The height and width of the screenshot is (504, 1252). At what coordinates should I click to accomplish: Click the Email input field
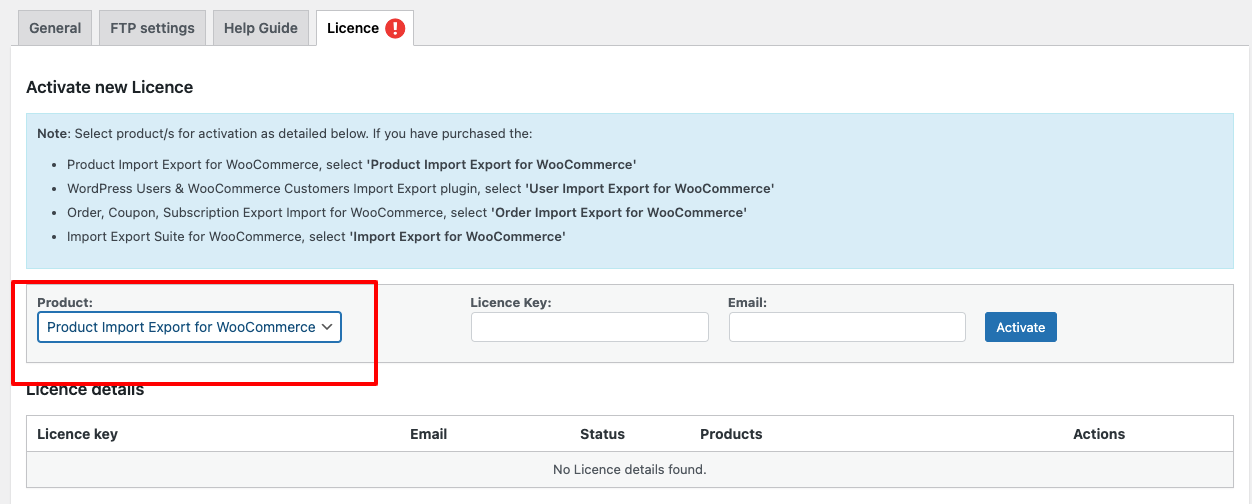click(x=847, y=327)
